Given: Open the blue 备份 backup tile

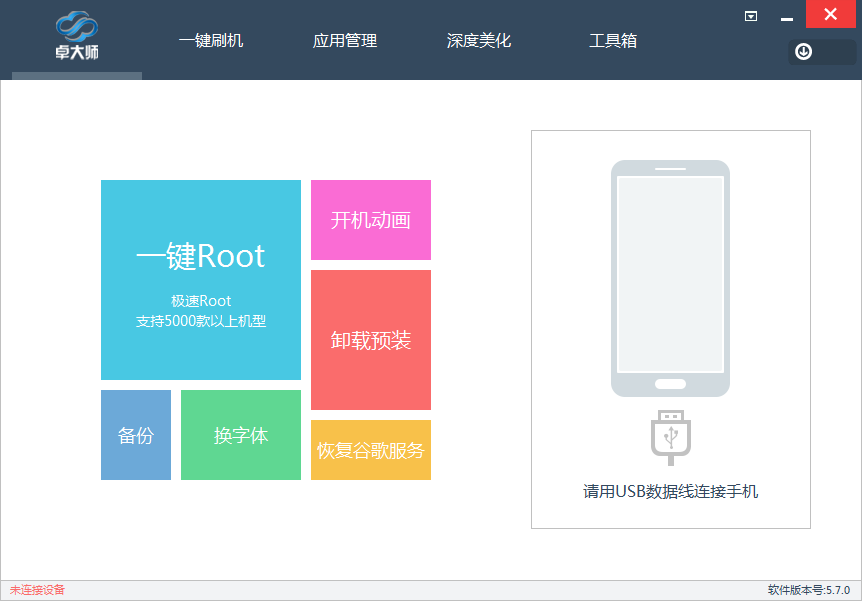Looking at the screenshot, I should point(135,434).
